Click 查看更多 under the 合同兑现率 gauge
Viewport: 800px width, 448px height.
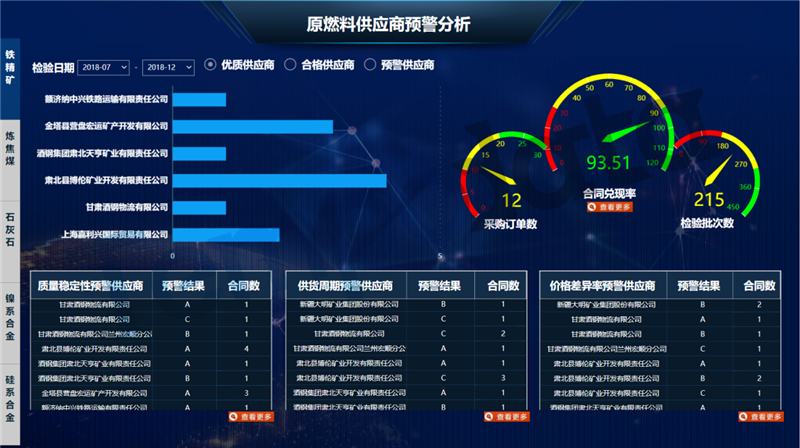[x=609, y=207]
